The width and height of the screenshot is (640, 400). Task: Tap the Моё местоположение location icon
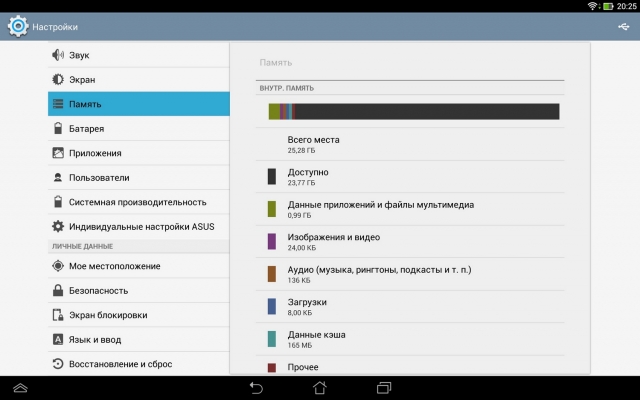pyautogui.click(x=58, y=266)
